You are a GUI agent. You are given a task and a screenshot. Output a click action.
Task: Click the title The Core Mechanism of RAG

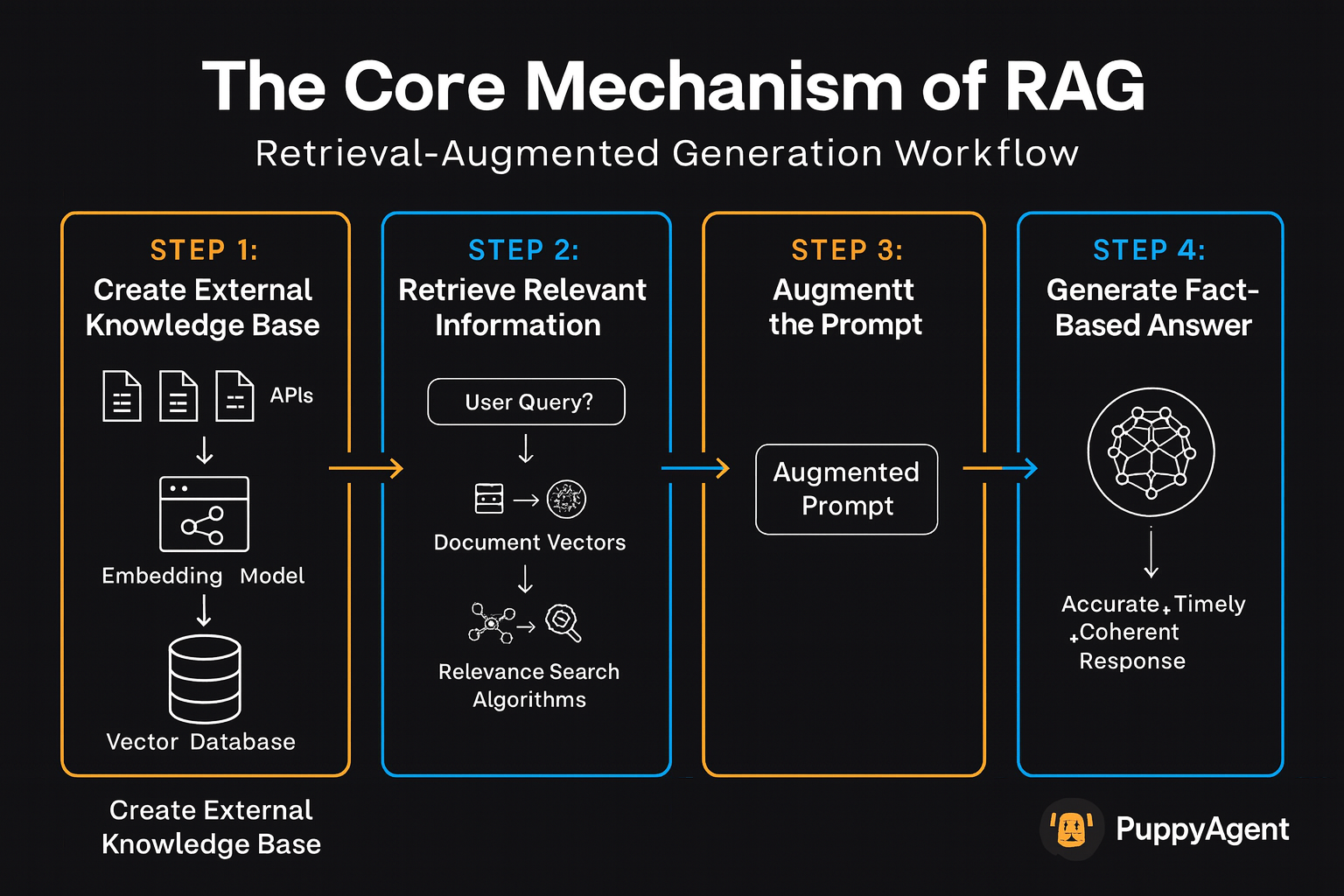tap(673, 87)
